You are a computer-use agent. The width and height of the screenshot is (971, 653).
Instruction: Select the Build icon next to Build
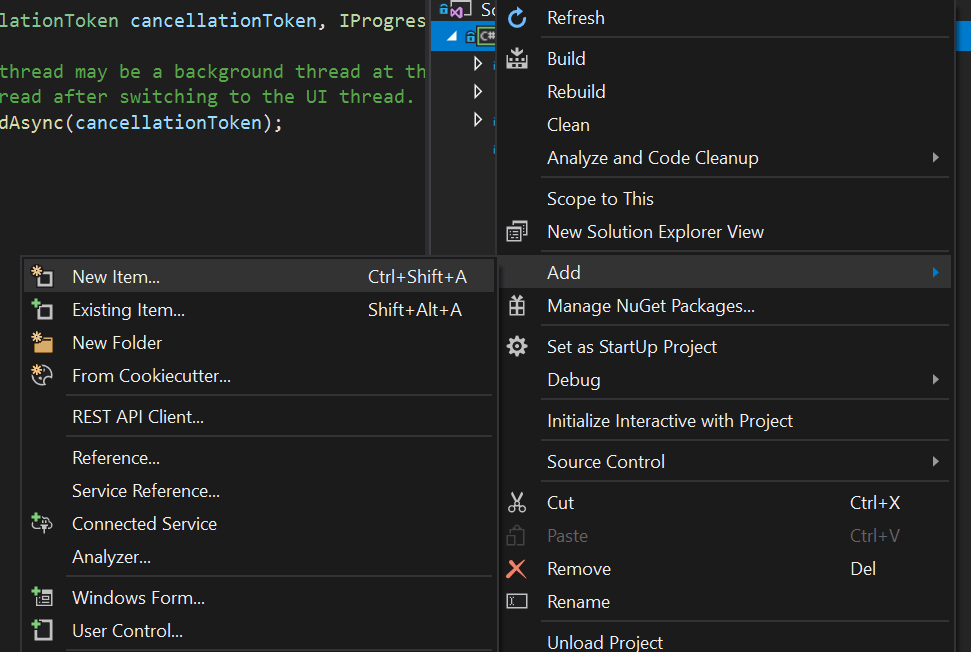tap(517, 58)
